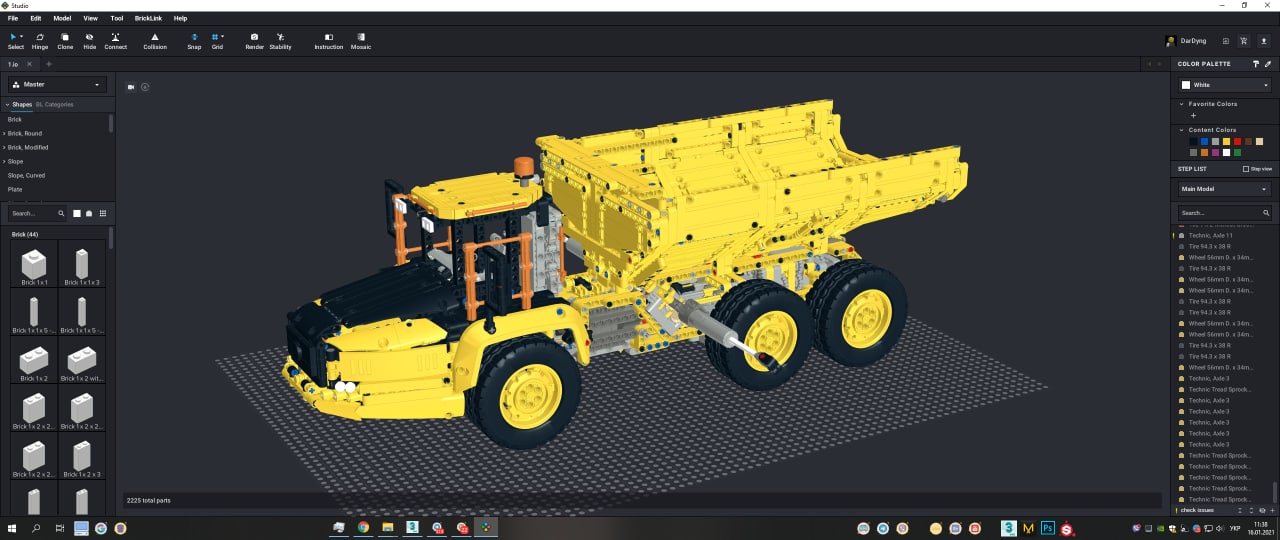Click the eyedropper icon in Color Palette
1280x540 pixels.
coord(1268,64)
